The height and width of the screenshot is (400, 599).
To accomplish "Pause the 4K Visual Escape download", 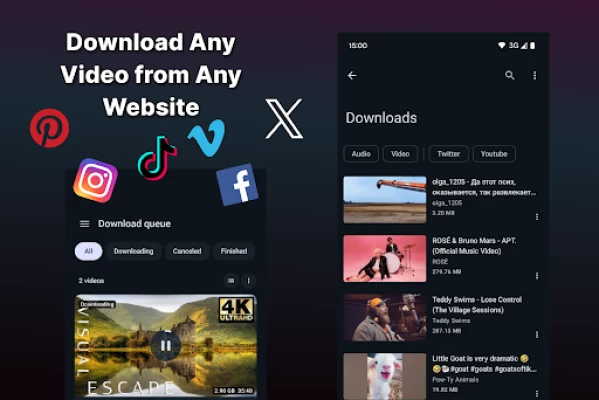I will [x=166, y=346].
